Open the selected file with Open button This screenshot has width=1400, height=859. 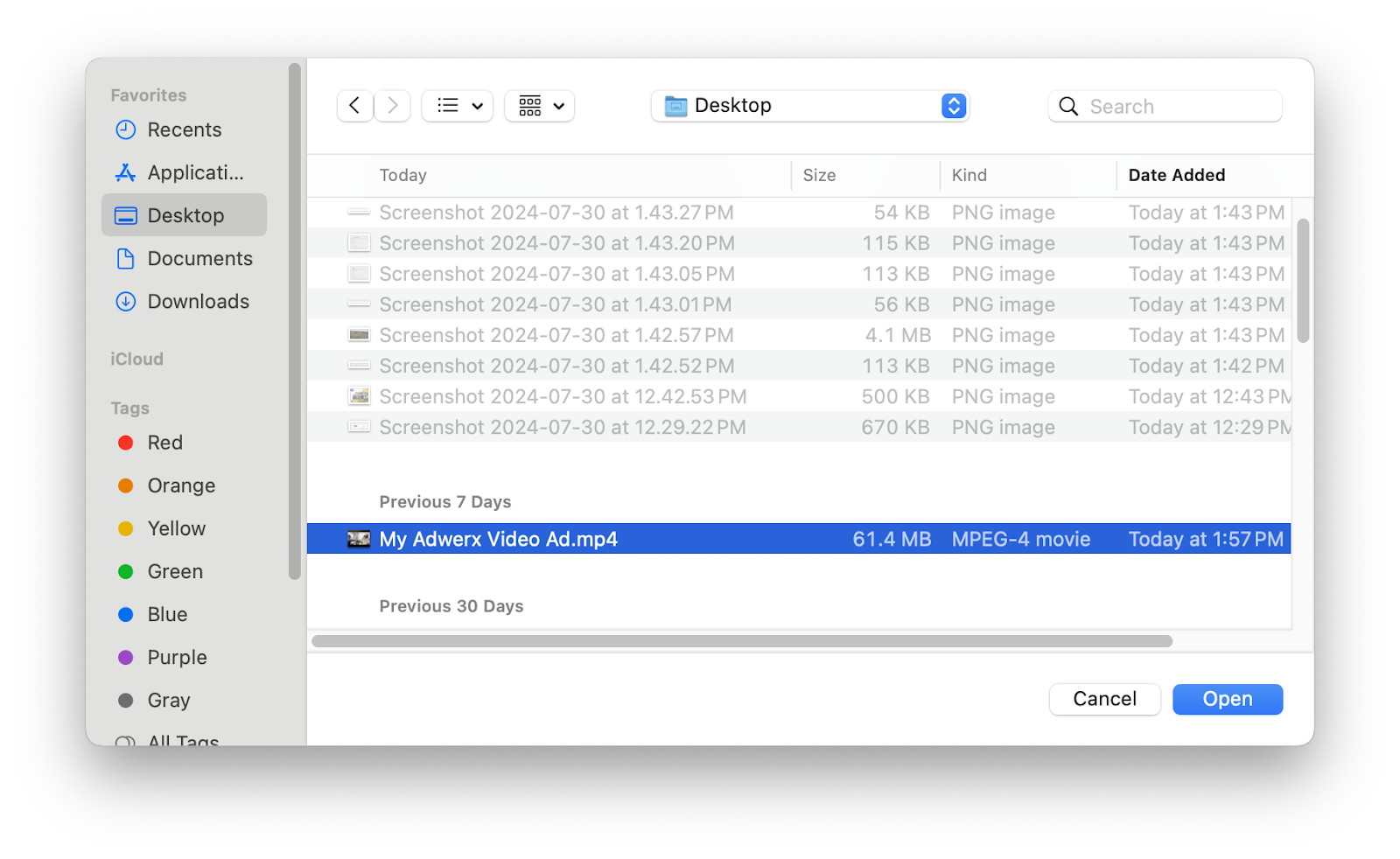point(1228,699)
